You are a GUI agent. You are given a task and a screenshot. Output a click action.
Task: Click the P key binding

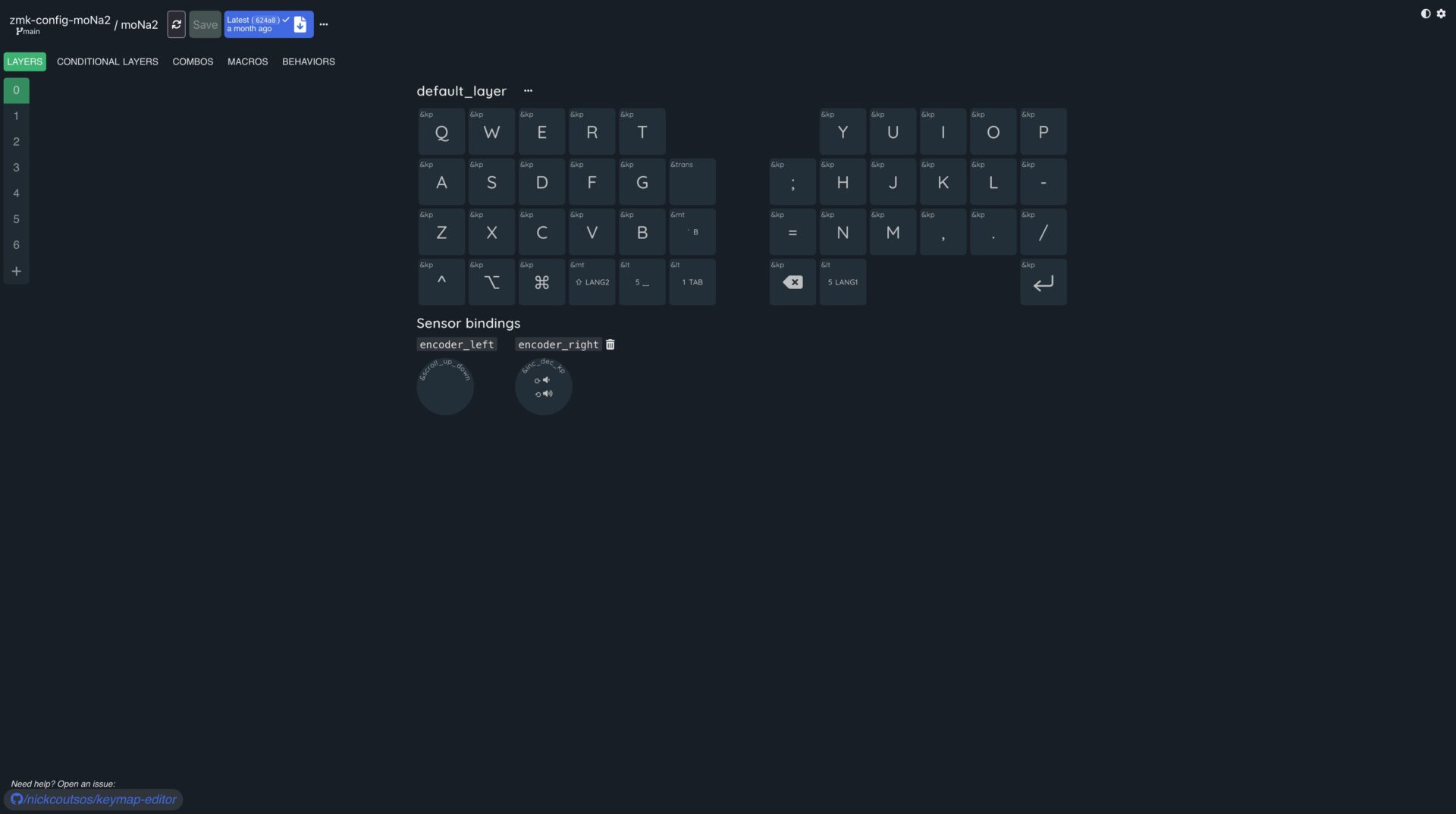(x=1043, y=132)
